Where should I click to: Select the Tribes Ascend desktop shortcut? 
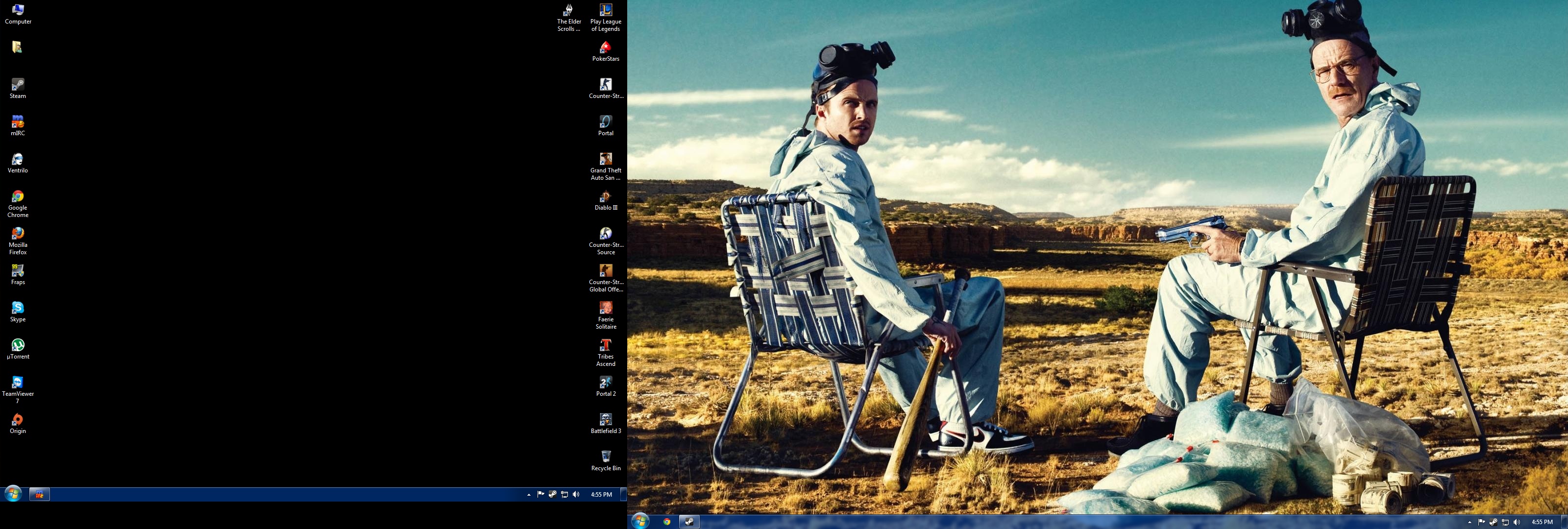pos(606,353)
